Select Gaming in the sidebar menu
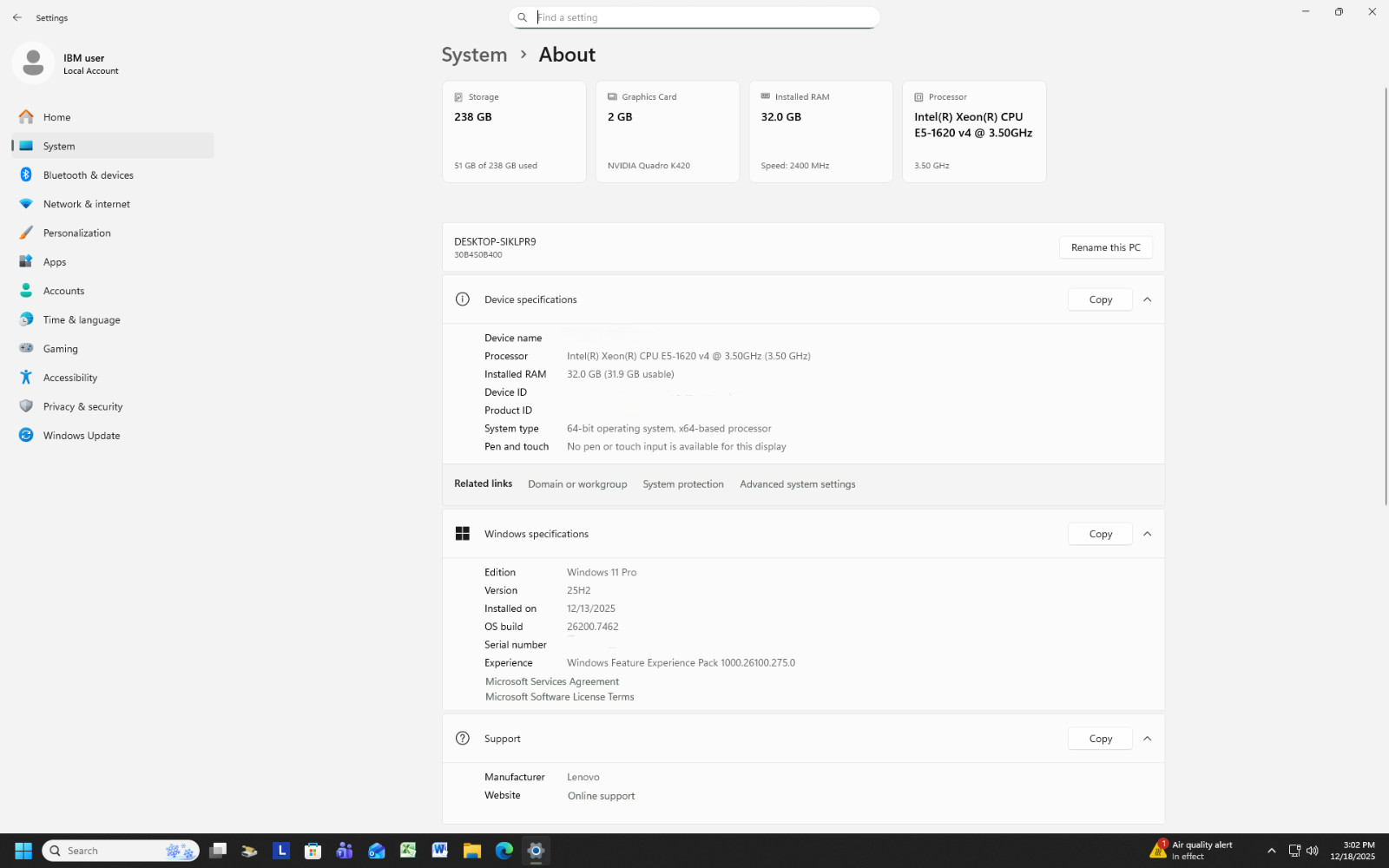Screen dimensions: 1389x868 60,349
